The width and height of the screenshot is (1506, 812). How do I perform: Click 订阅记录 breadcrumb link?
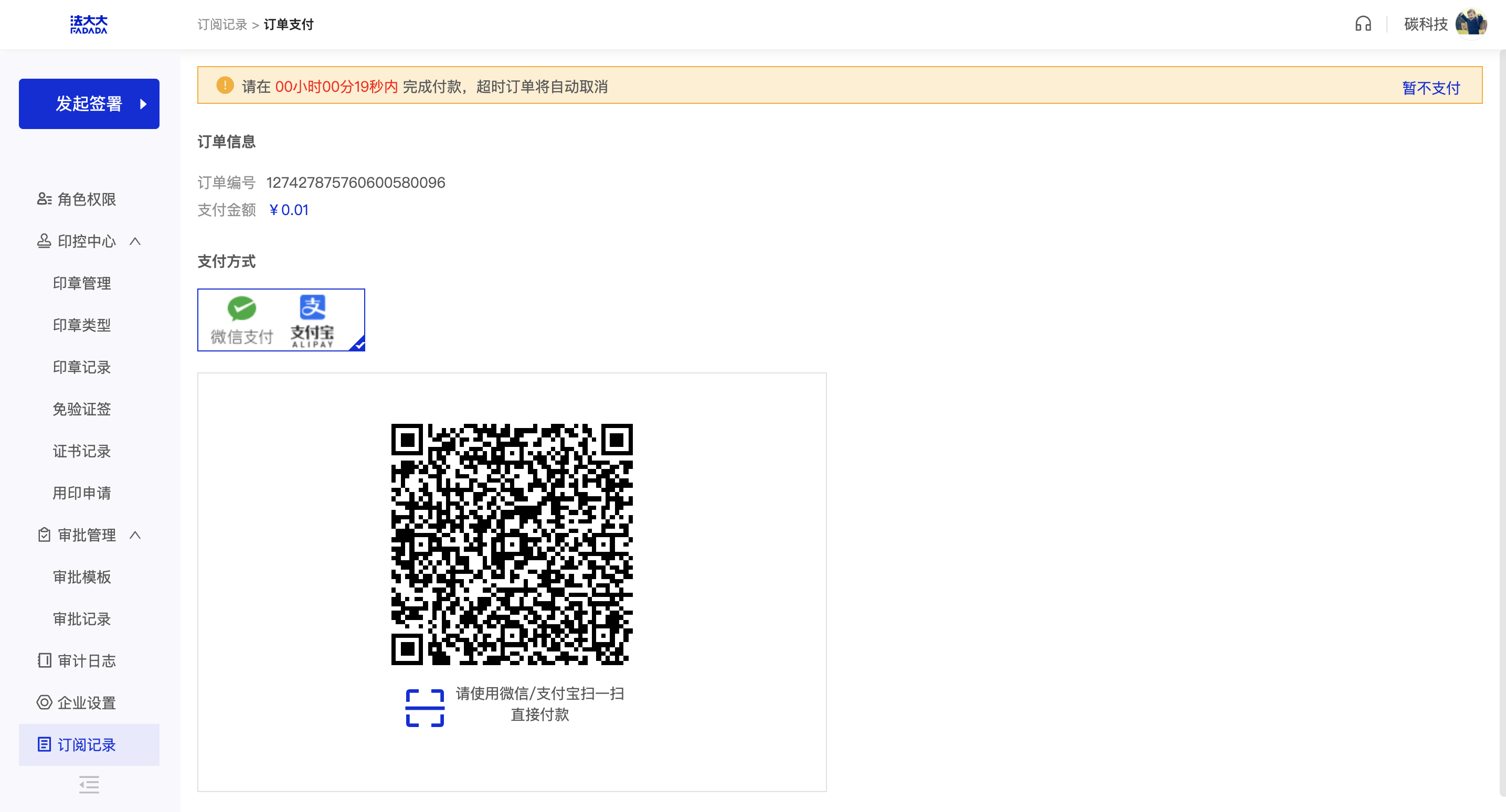click(222, 24)
